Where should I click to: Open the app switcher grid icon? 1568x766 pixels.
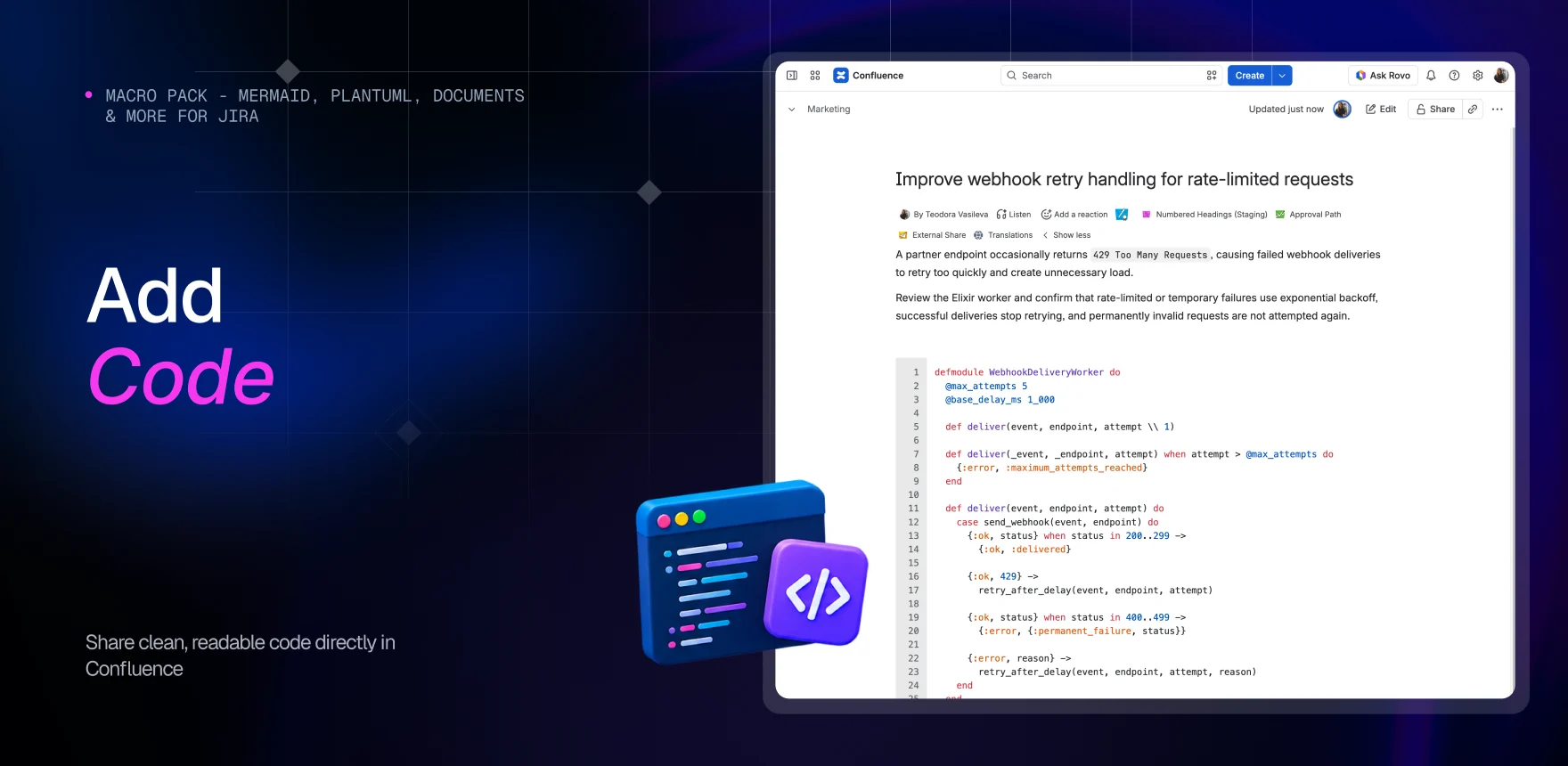click(815, 76)
